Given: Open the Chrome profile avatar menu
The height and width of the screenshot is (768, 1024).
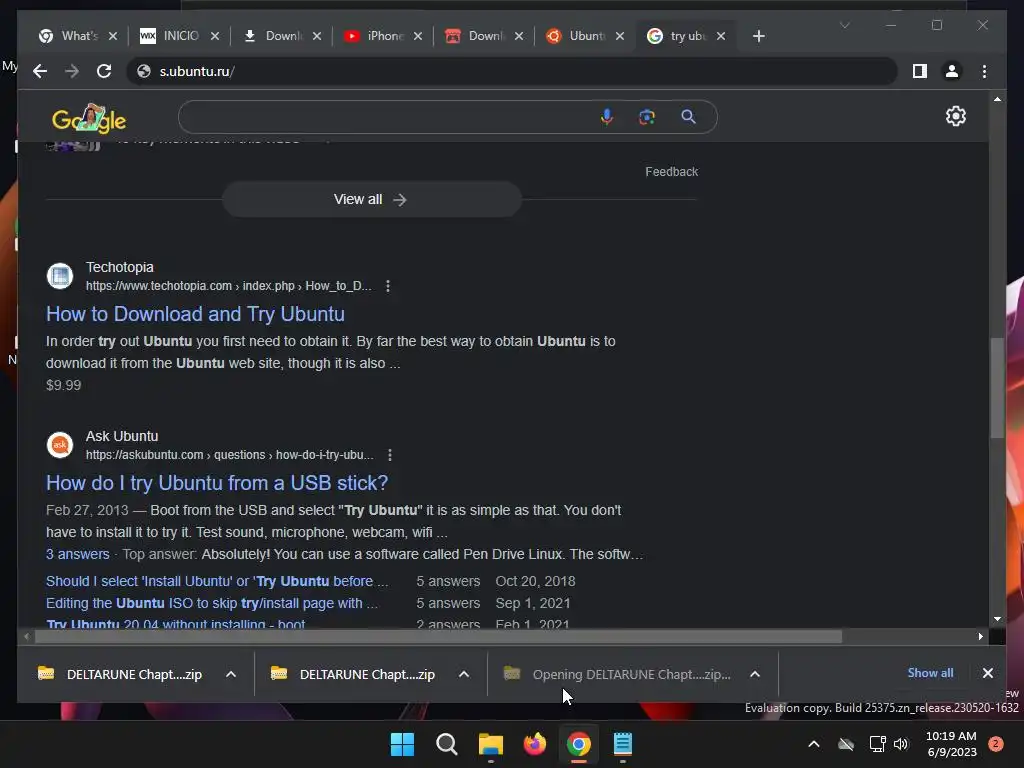Looking at the screenshot, I should tap(952, 71).
